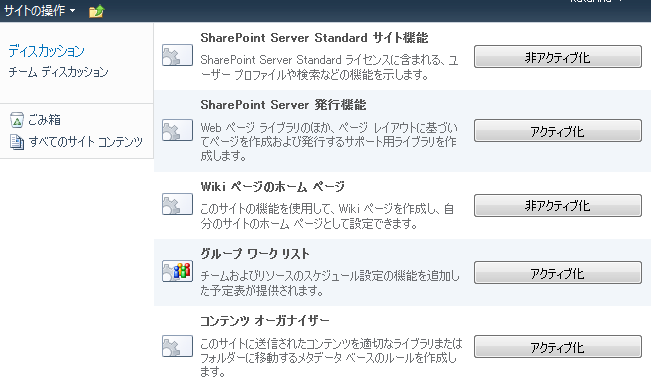Deactivate SharePoint Server Standard サイト機能
The image size is (651, 382).
tap(558, 57)
